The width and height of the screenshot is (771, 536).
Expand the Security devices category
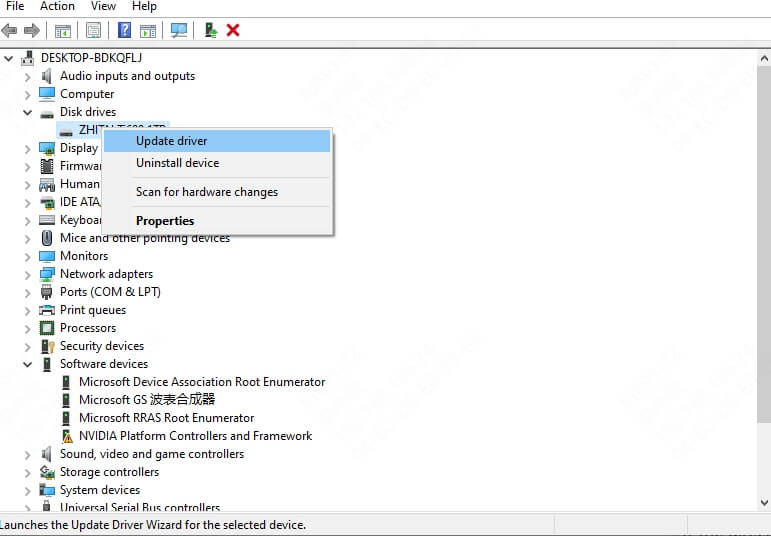28,347
